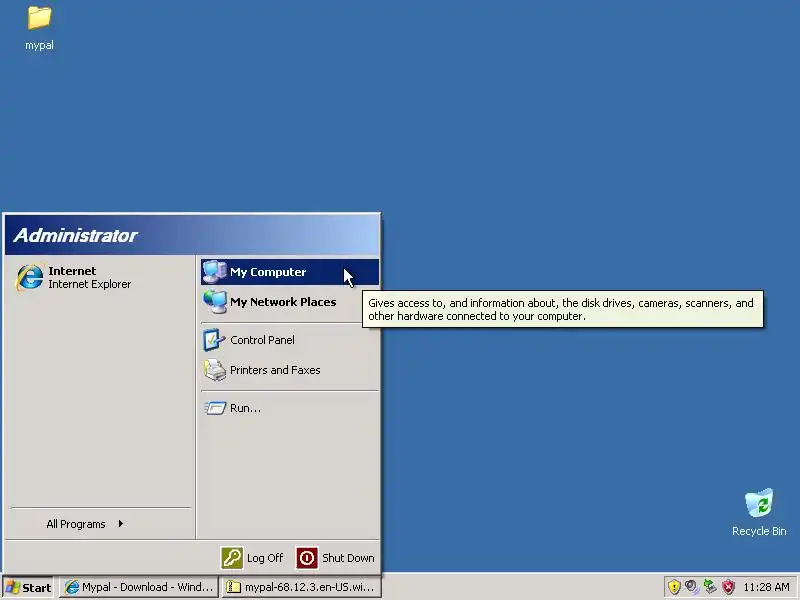Click the Control Panel icon
The image size is (800, 600).
point(214,340)
